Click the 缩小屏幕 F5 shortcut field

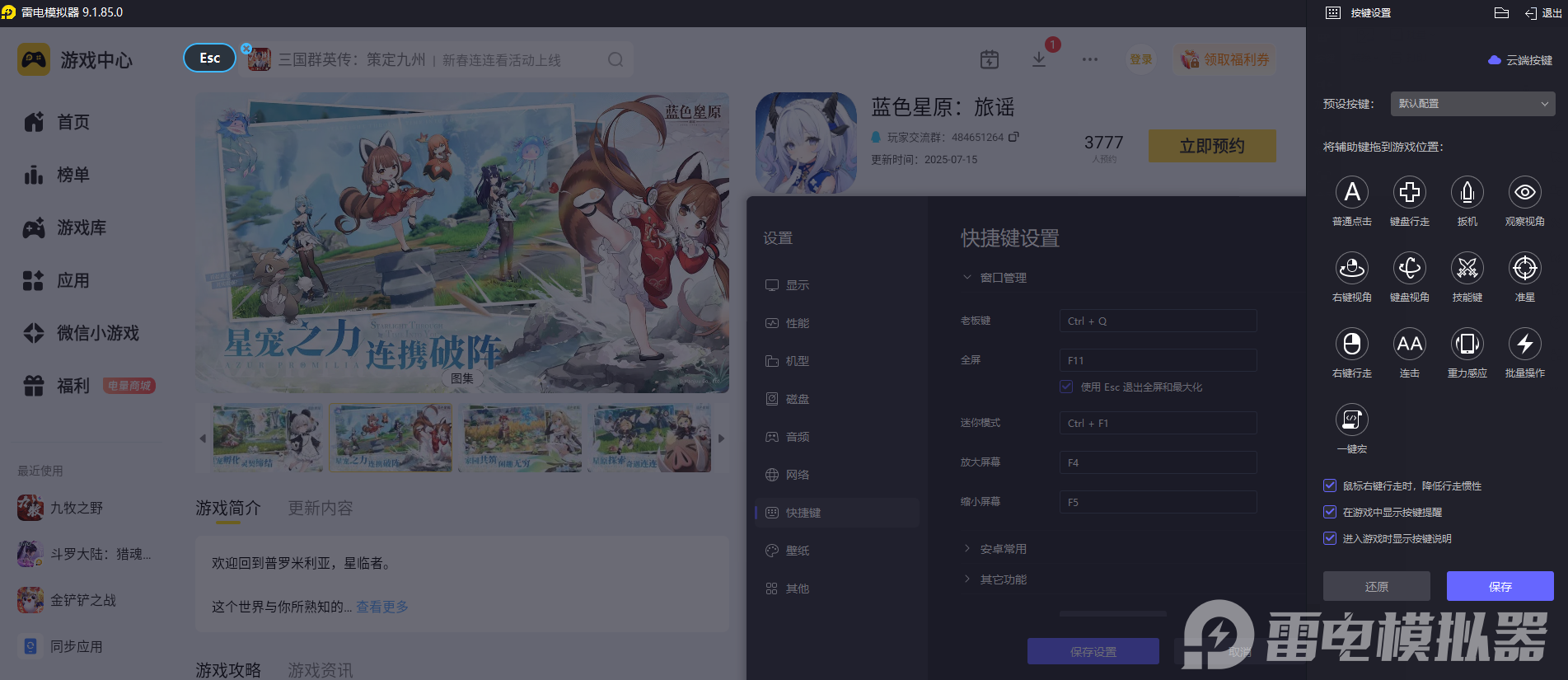1158,502
